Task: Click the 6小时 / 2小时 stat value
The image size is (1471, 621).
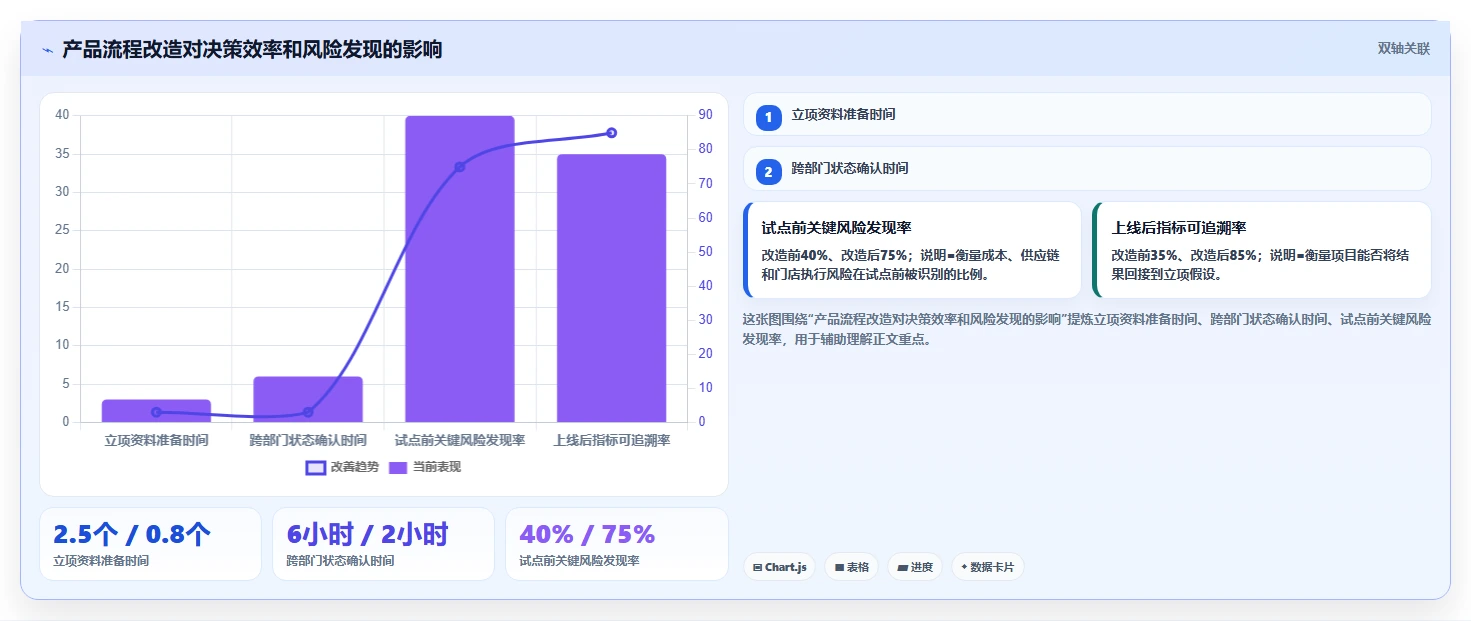Action: pos(367,535)
